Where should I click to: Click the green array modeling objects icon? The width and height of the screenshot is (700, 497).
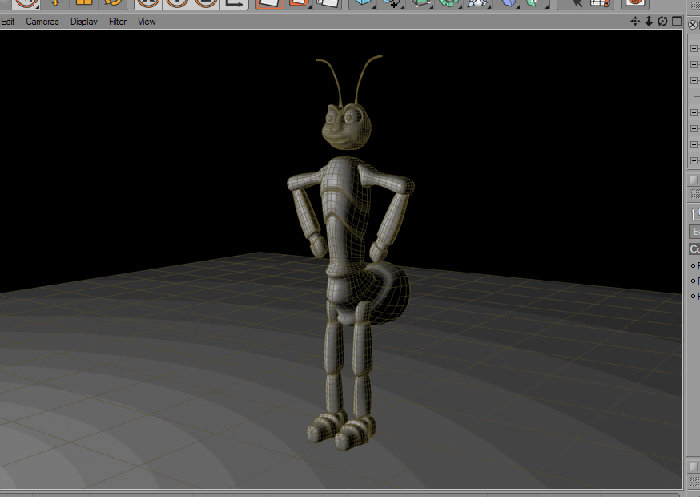(449, 4)
